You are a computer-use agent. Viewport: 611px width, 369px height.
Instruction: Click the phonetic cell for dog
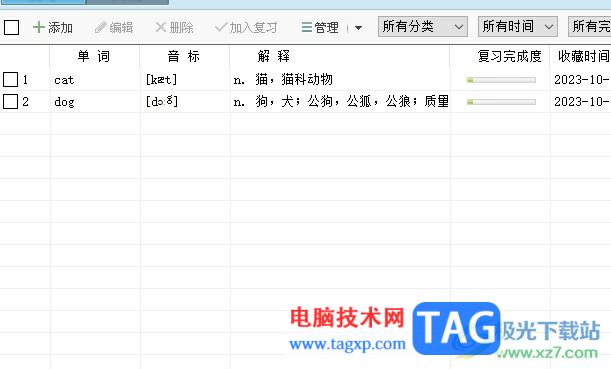pyautogui.click(x=162, y=102)
